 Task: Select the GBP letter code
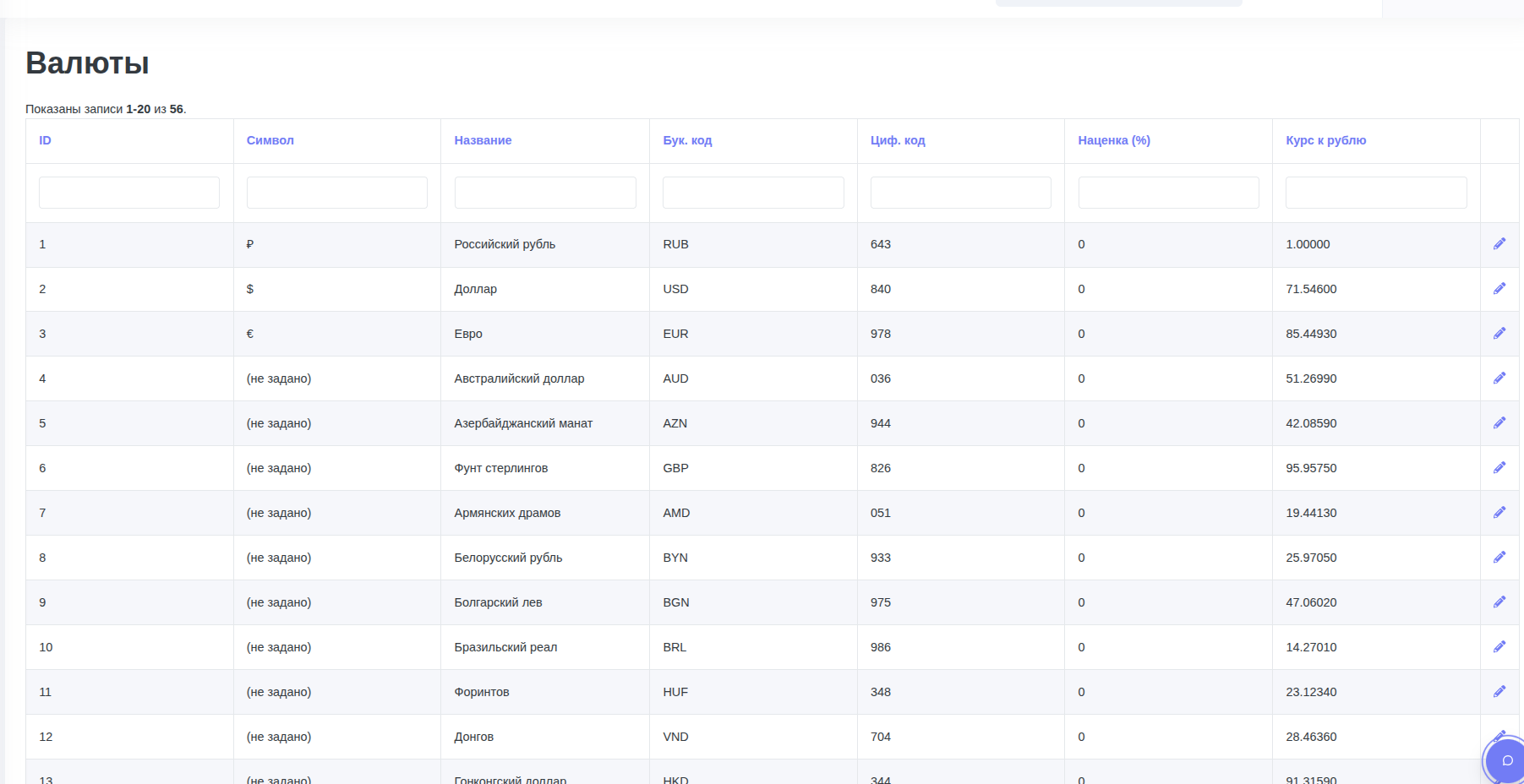click(x=675, y=468)
